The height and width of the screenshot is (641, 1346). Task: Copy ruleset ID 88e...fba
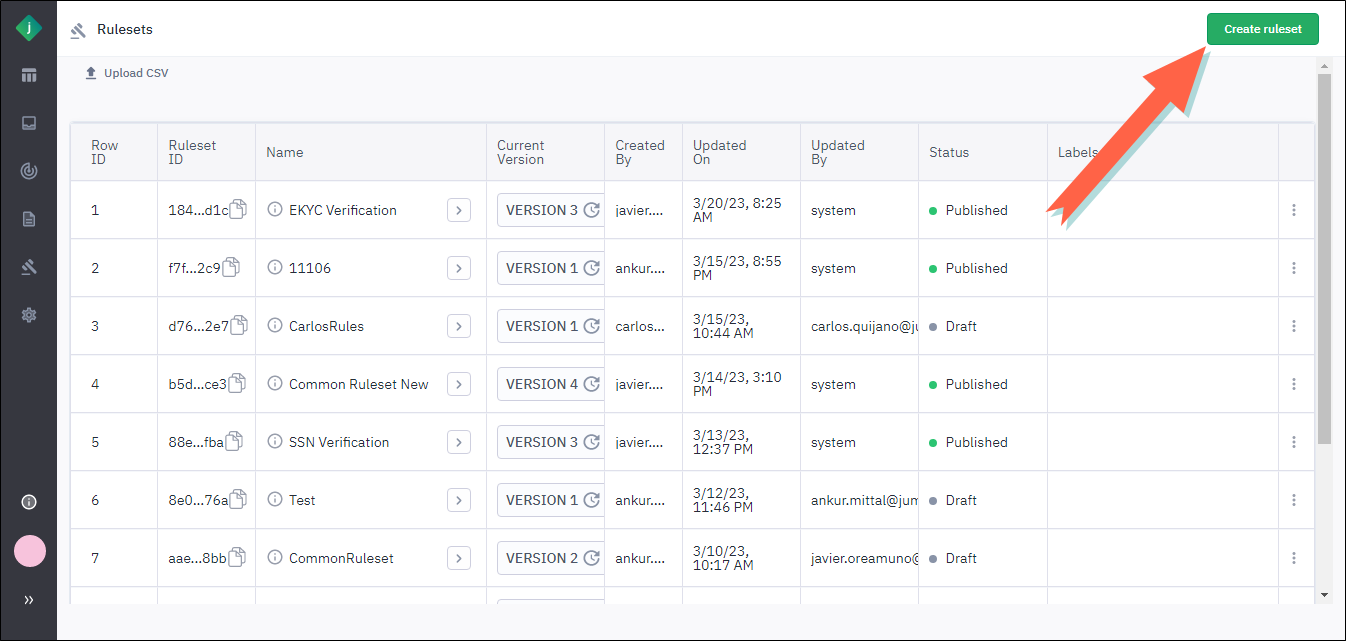pos(233,441)
